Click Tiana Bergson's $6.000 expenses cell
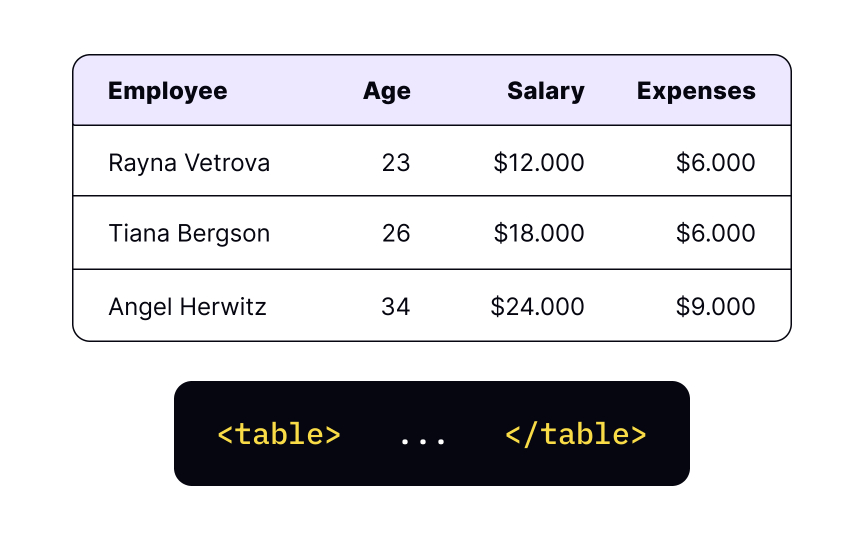 click(715, 234)
